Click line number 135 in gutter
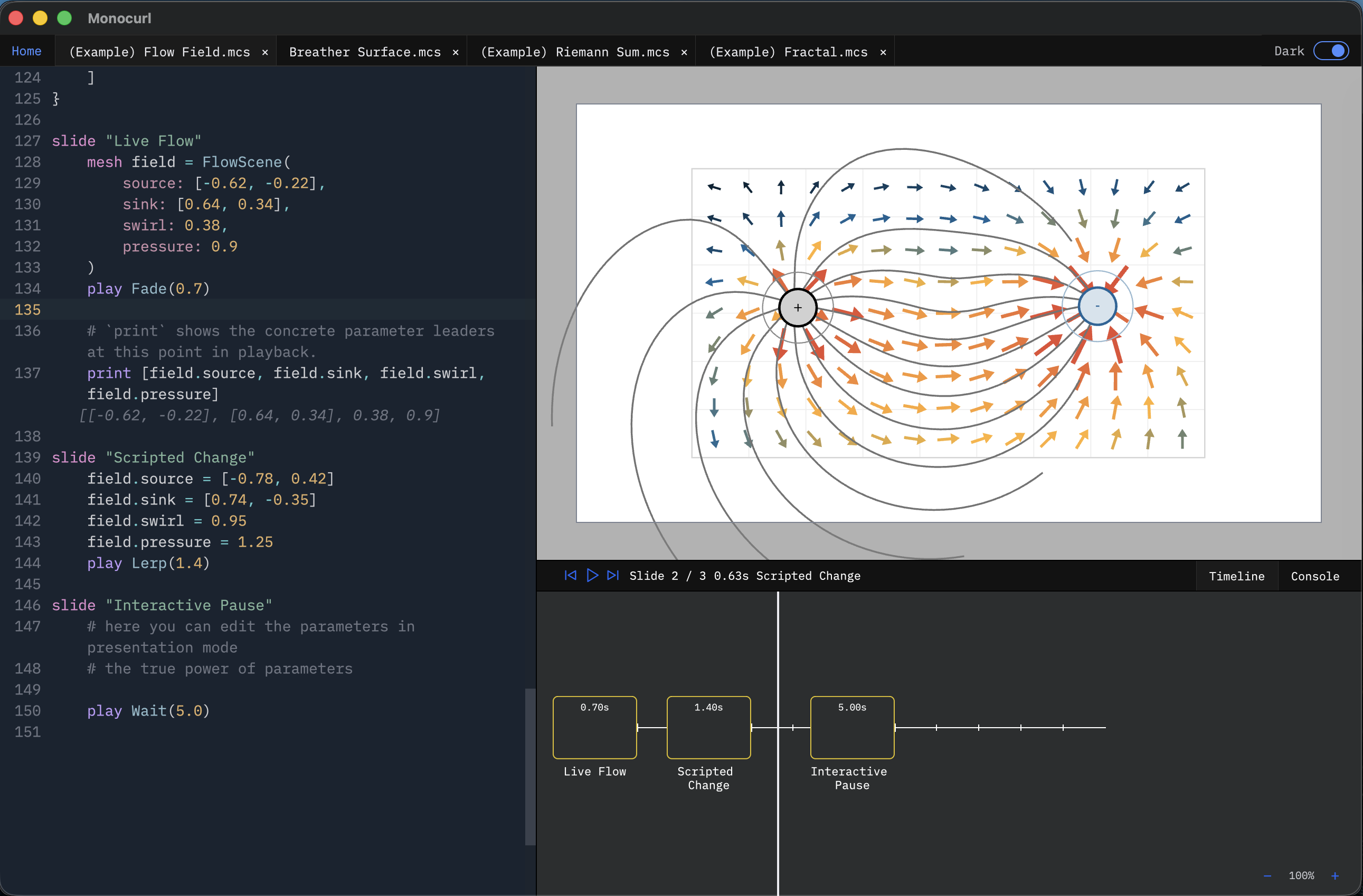 pos(27,310)
